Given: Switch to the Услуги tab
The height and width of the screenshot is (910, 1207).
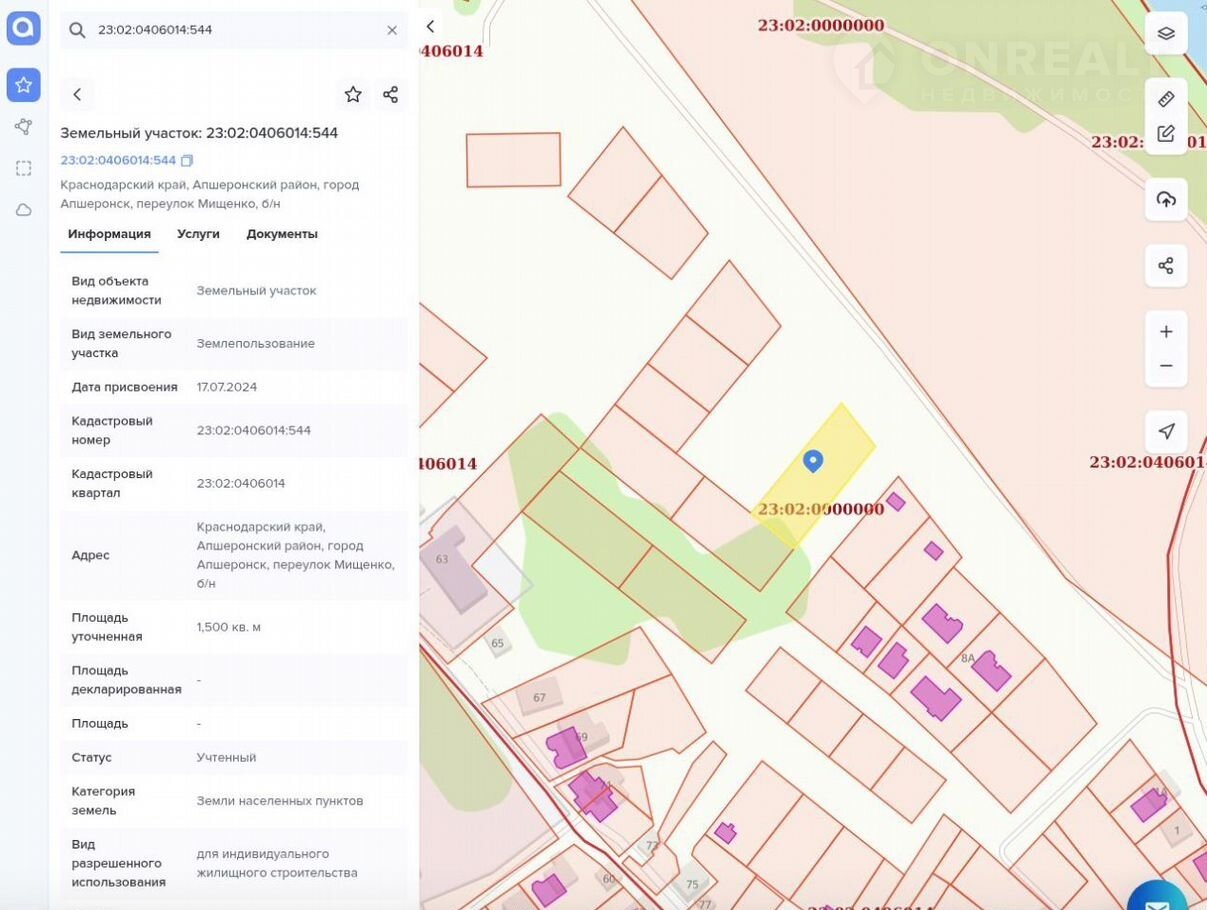Looking at the screenshot, I should tap(198, 234).
